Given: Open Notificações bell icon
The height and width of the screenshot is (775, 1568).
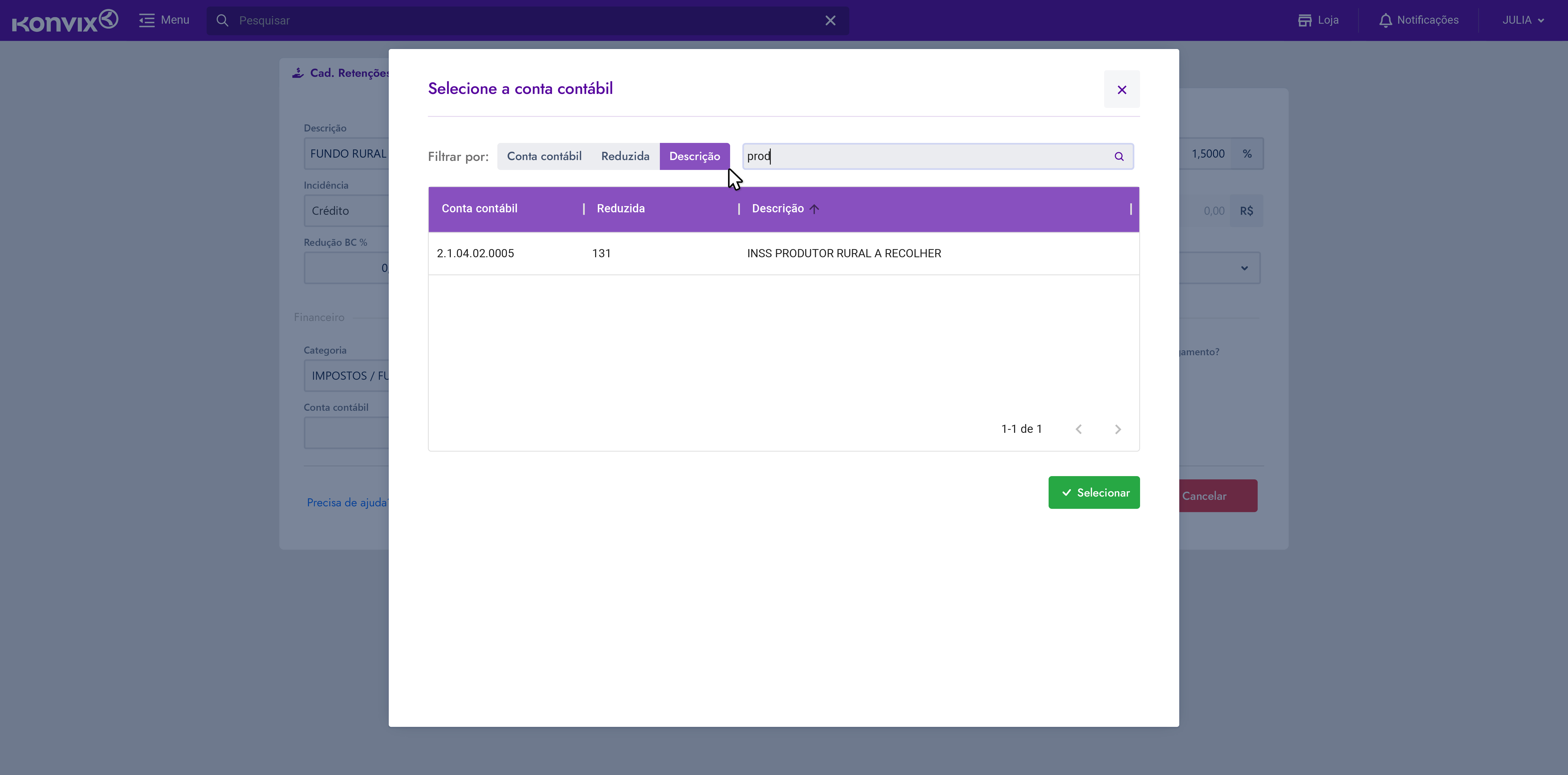Looking at the screenshot, I should (x=1385, y=21).
